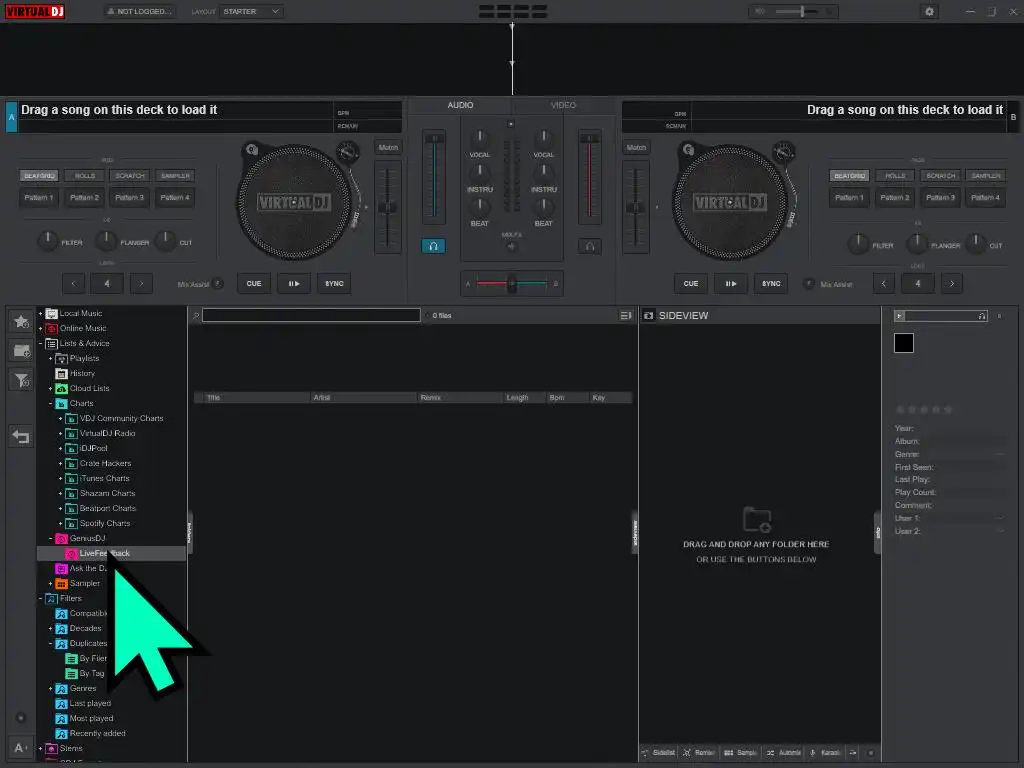Viewport: 1024px width, 768px height.
Task: Click the History folder icon
Action: (61, 374)
